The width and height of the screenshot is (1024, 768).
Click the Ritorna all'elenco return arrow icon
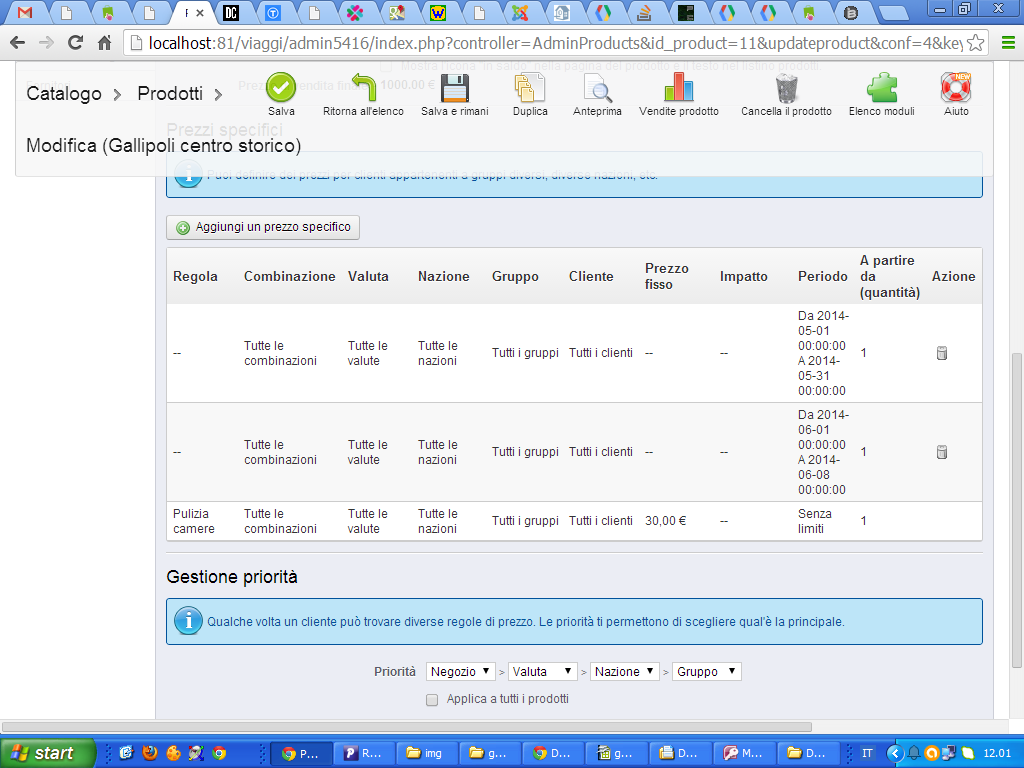click(364, 88)
